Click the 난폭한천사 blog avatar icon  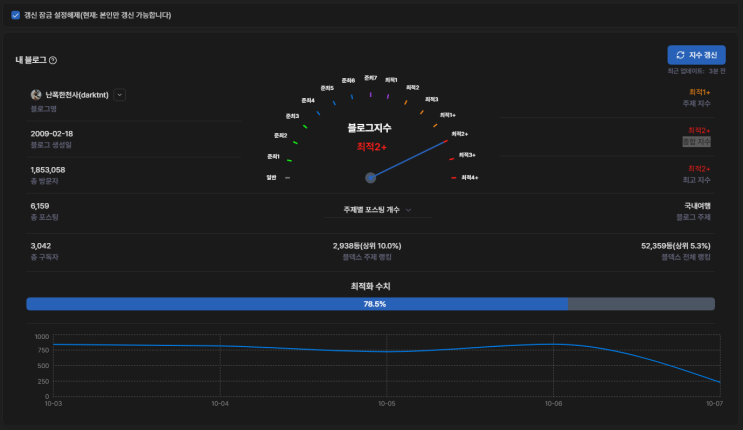click(x=36, y=95)
